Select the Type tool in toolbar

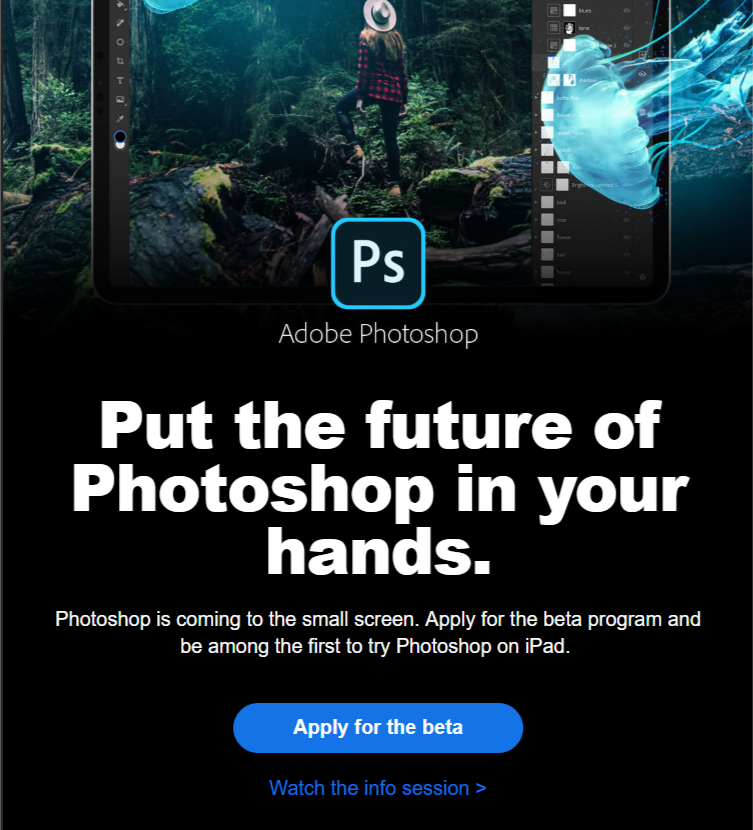click(120, 80)
